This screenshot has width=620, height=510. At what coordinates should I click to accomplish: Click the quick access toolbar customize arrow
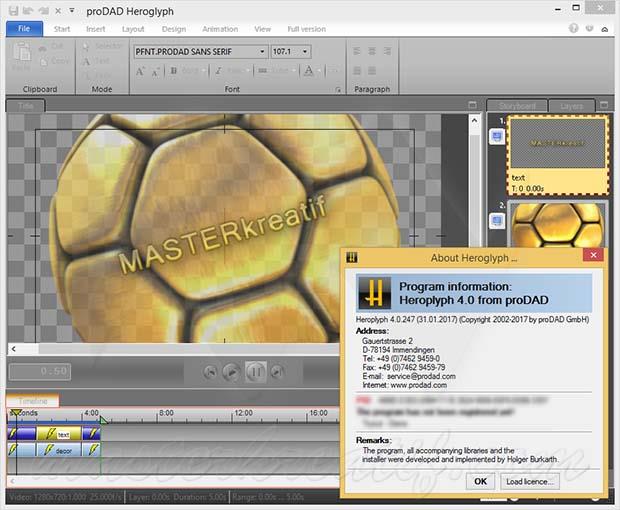tap(72, 10)
